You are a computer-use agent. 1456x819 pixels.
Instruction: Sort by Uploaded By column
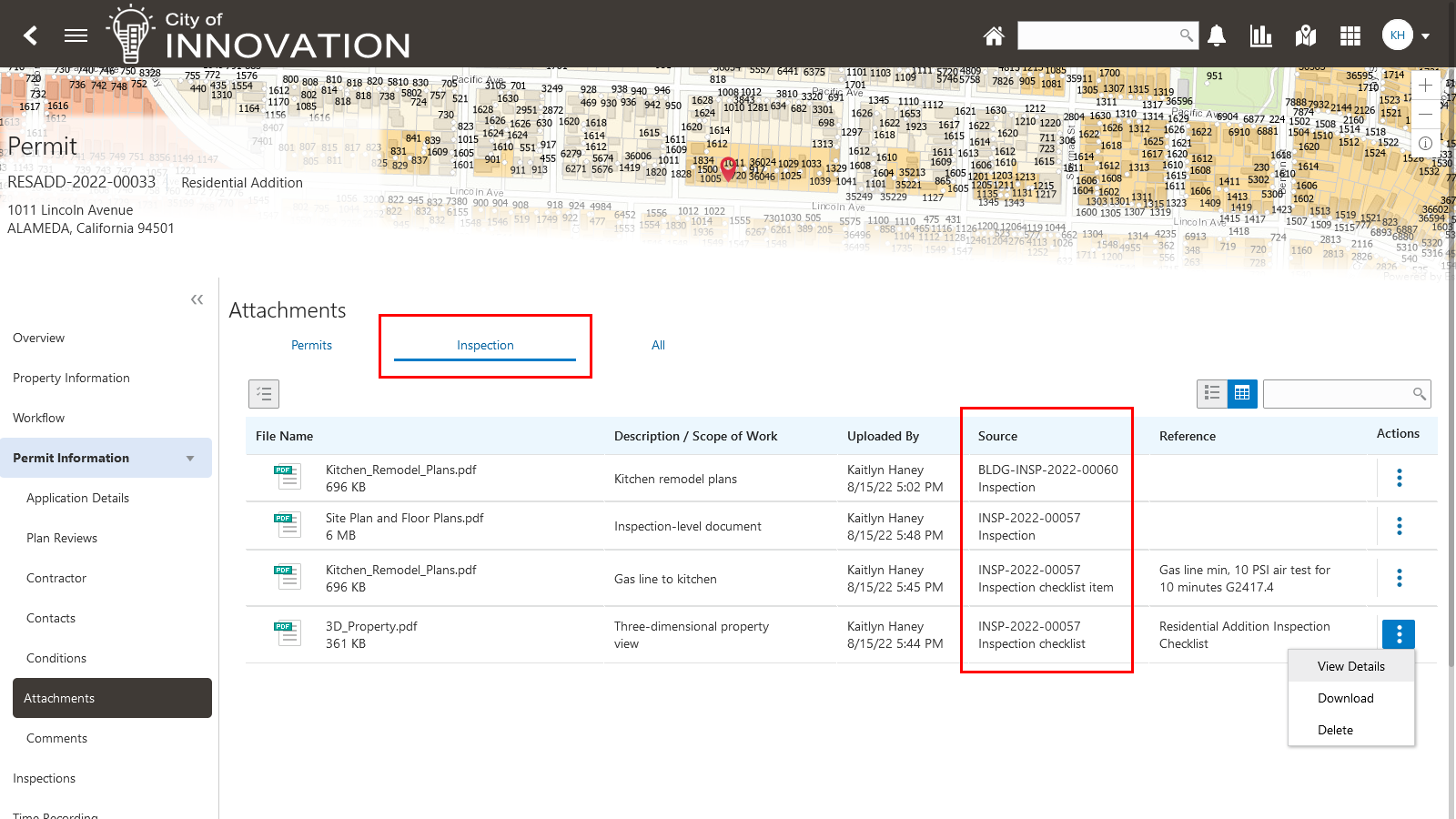click(883, 436)
